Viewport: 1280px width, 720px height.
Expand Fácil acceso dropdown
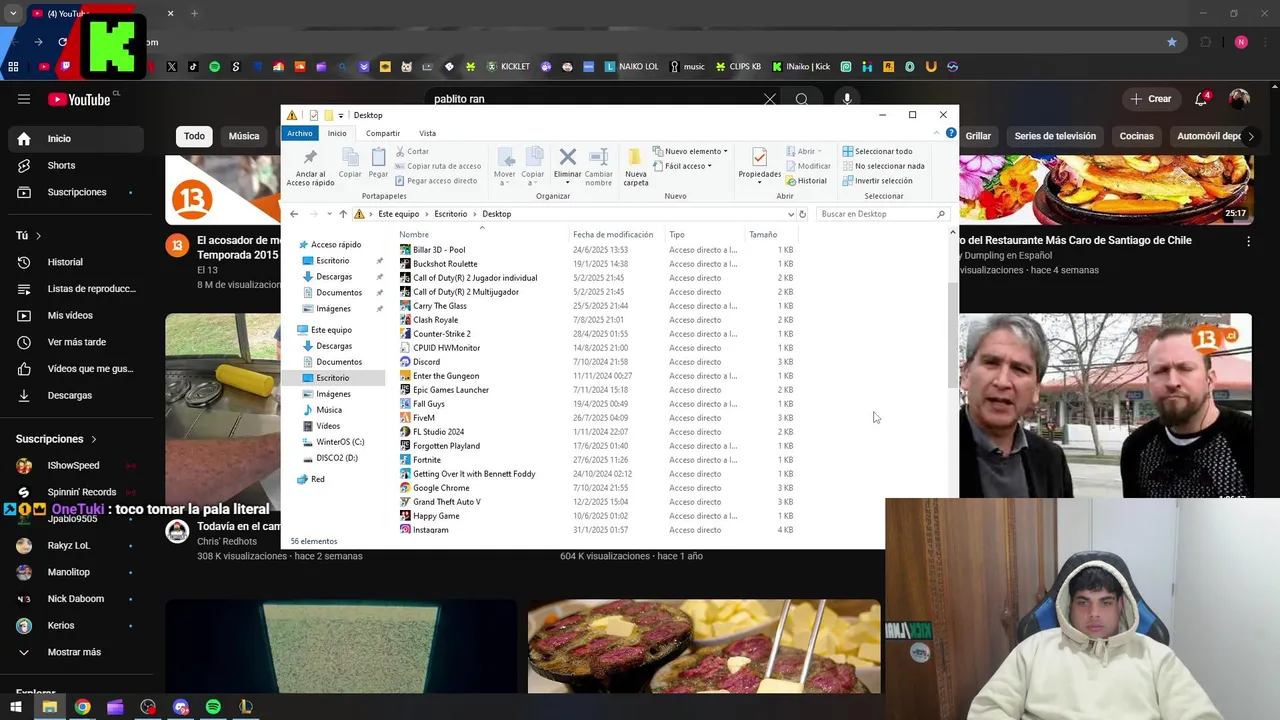pyautogui.click(x=682, y=166)
